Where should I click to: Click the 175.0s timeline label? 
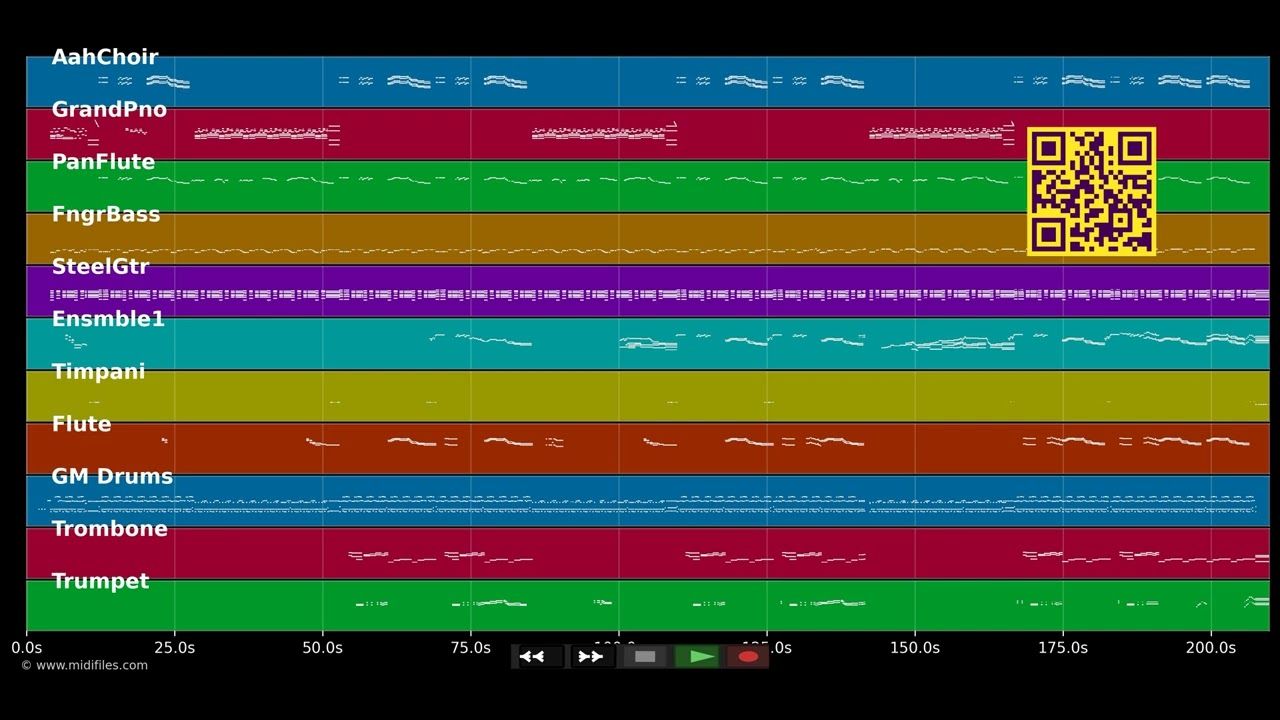tap(1062, 648)
